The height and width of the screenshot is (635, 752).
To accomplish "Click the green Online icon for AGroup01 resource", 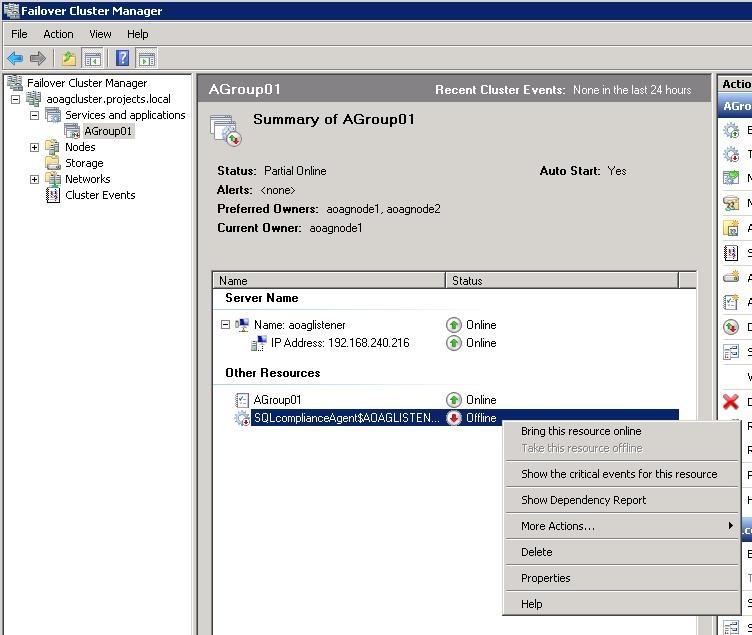I will pyautogui.click(x=453, y=400).
